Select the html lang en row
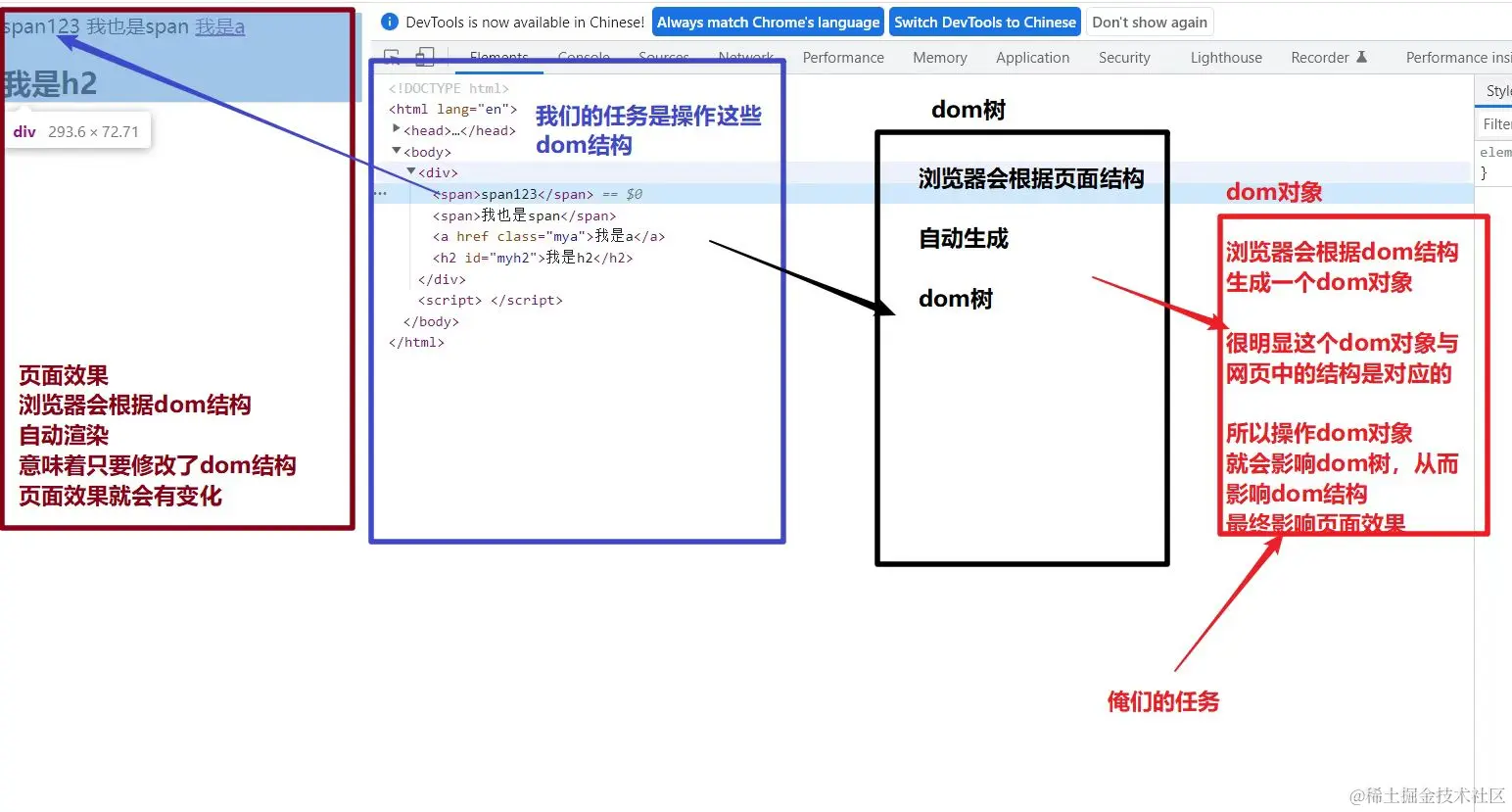 [x=452, y=109]
